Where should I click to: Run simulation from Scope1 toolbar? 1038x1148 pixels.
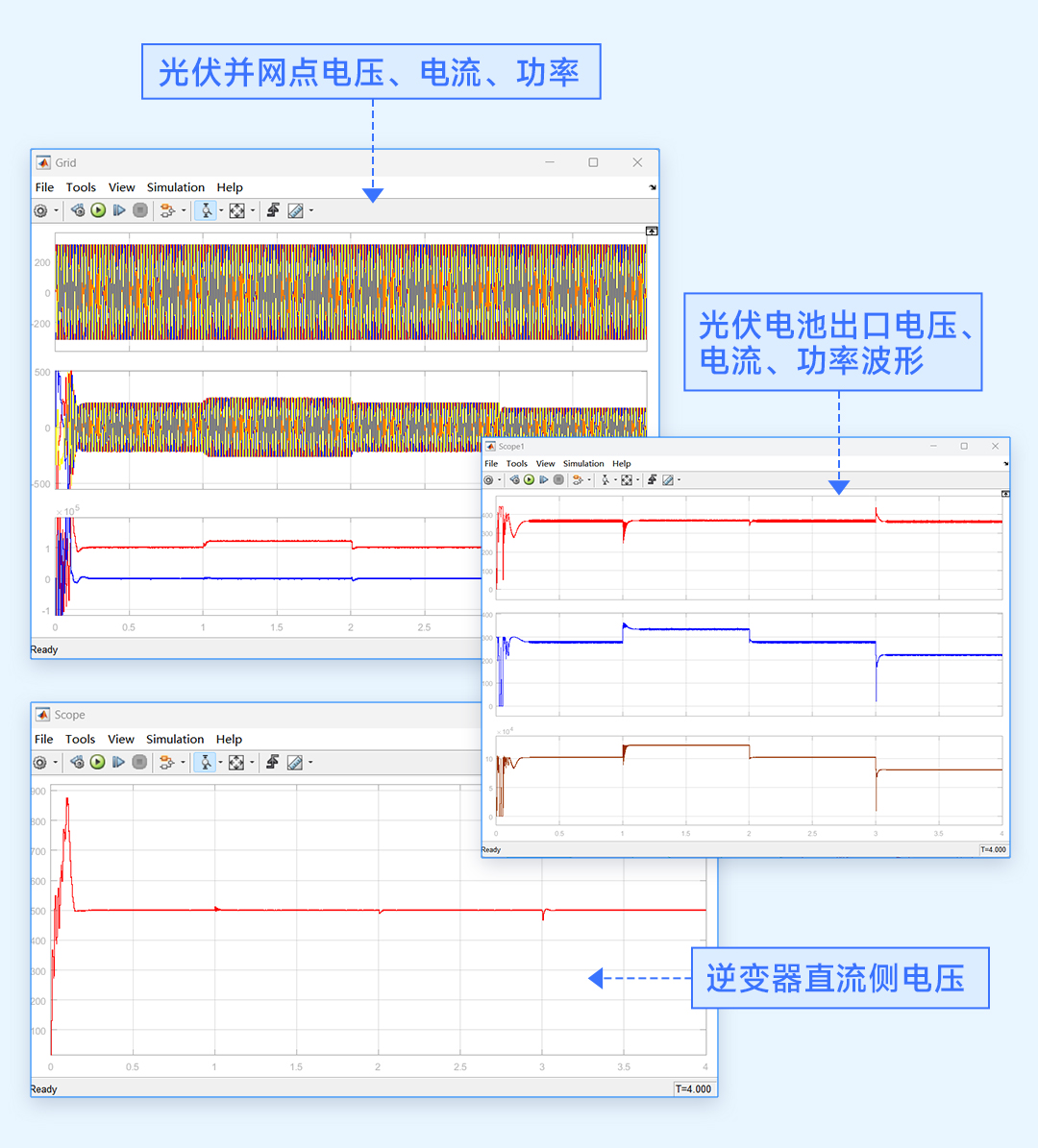(529, 480)
